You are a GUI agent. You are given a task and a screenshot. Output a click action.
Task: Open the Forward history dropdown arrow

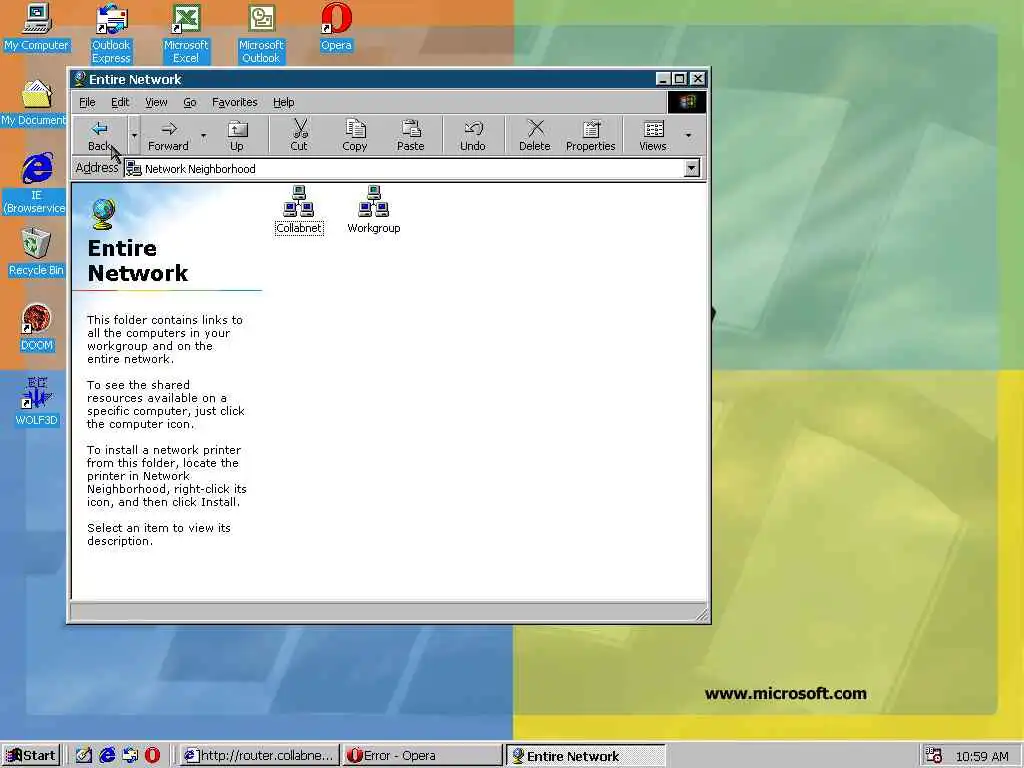(x=203, y=135)
